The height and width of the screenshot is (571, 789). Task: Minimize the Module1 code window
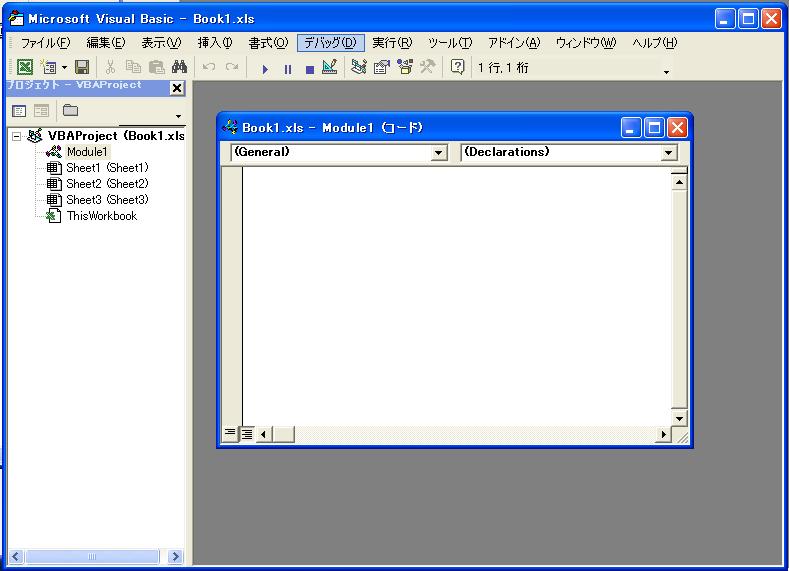630,128
